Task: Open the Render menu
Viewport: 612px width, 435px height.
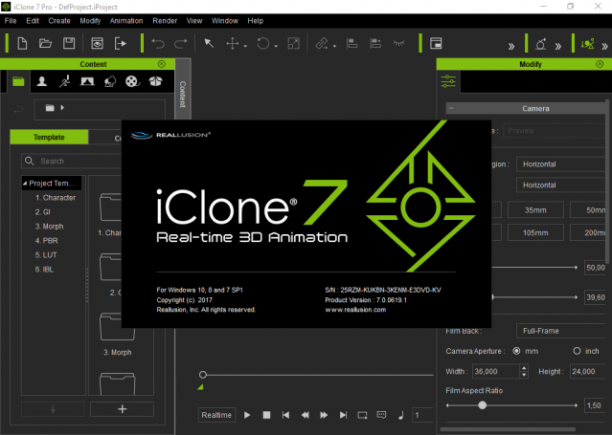Action: click(x=165, y=21)
